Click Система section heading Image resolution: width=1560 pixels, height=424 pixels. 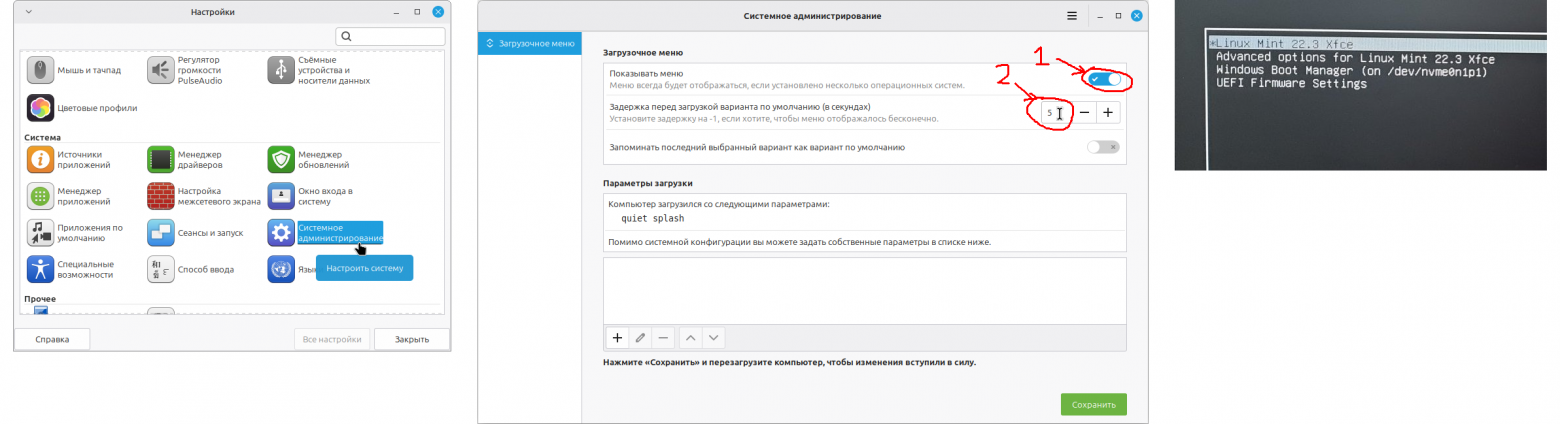pos(43,136)
